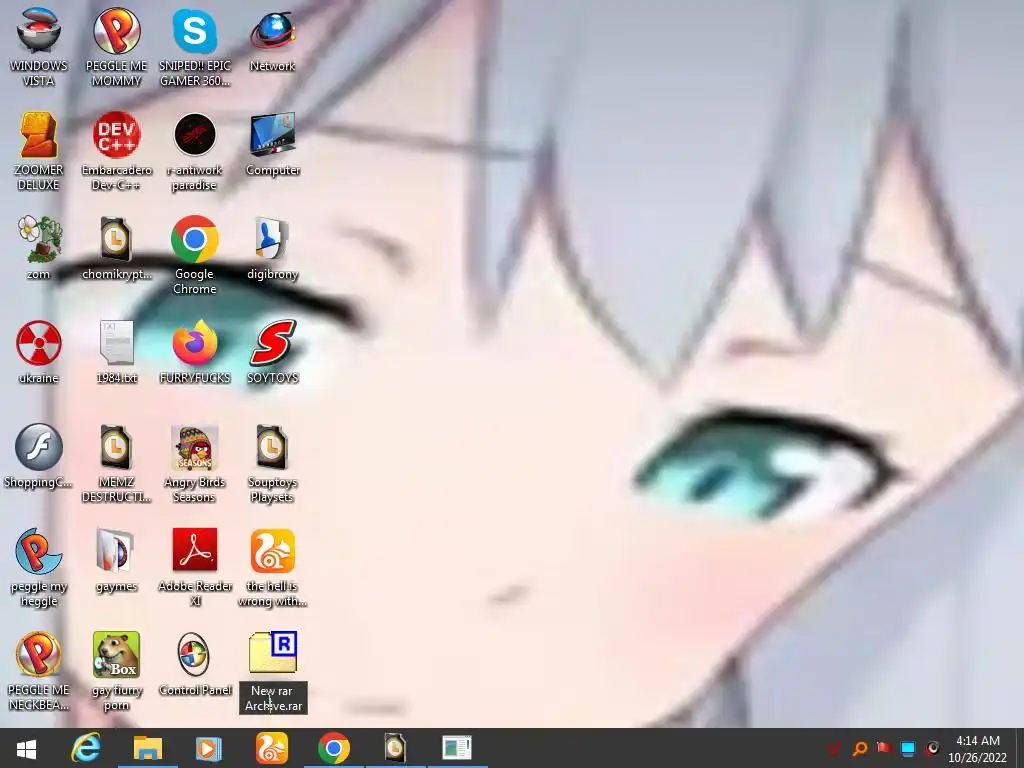Screen dimensions: 1024x768
Task: Select the Firefox-logo desktop shortcut
Action: tap(195, 351)
